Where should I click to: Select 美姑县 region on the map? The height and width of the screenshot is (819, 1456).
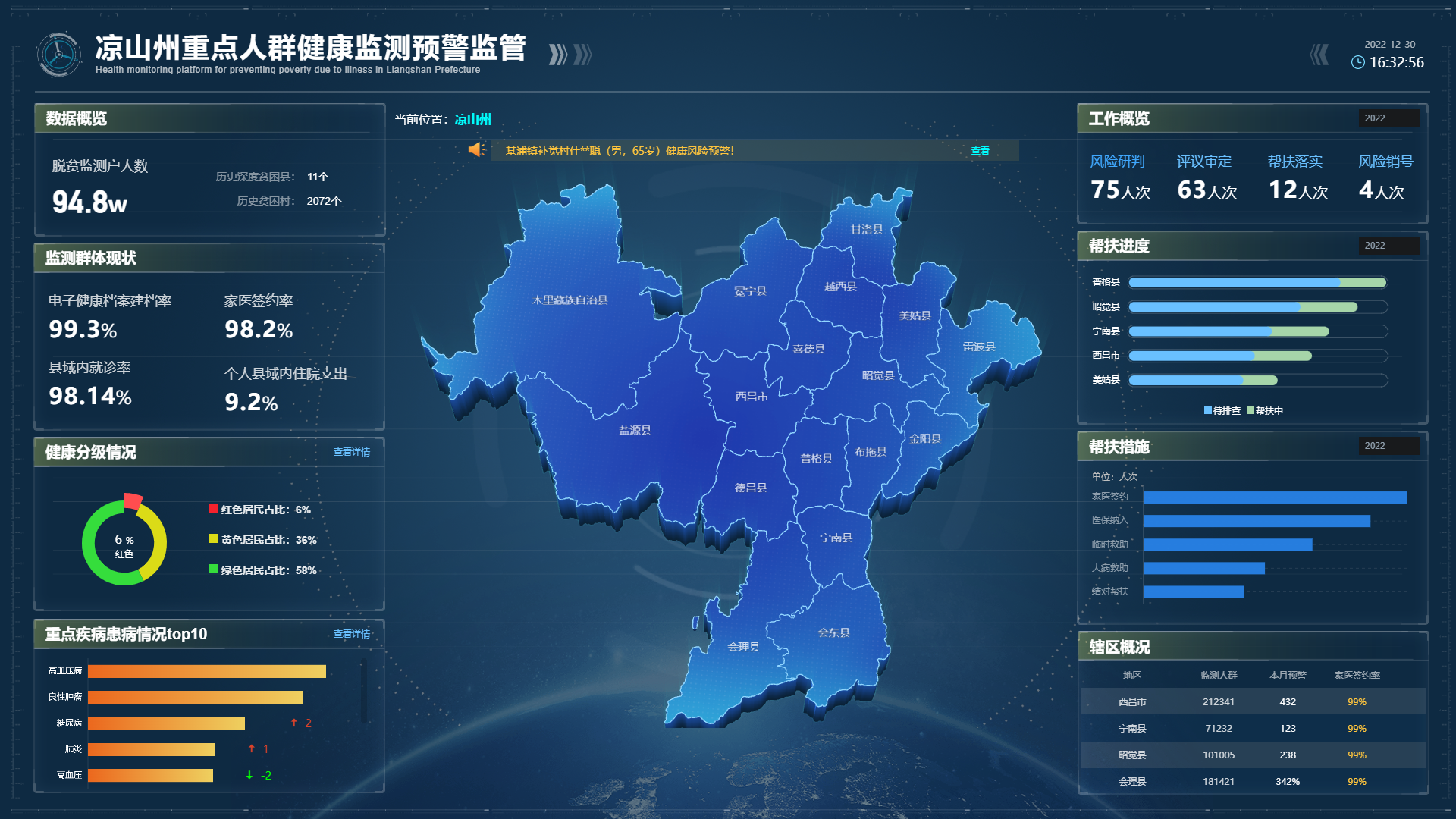point(915,315)
